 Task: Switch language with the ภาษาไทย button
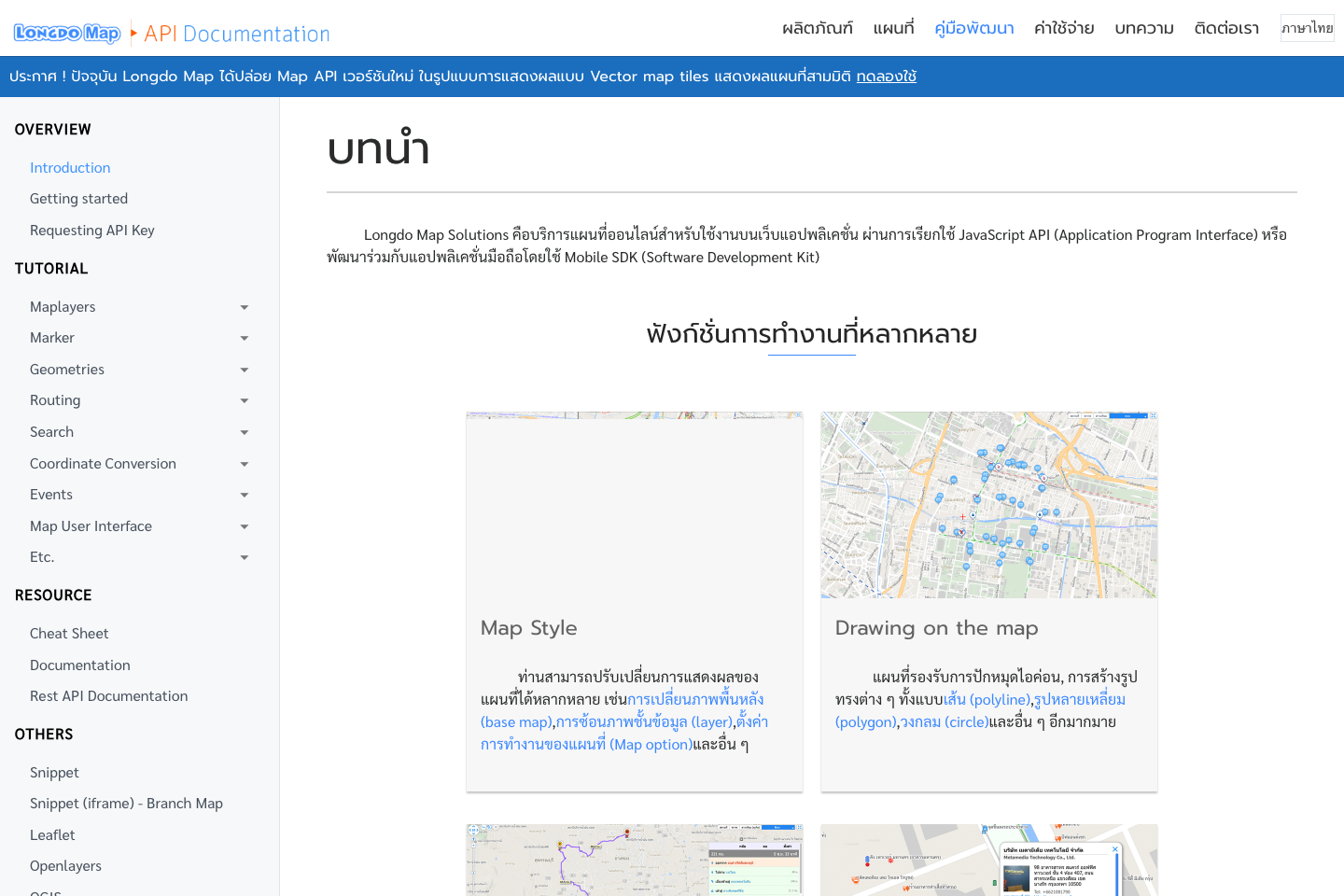(x=1307, y=27)
